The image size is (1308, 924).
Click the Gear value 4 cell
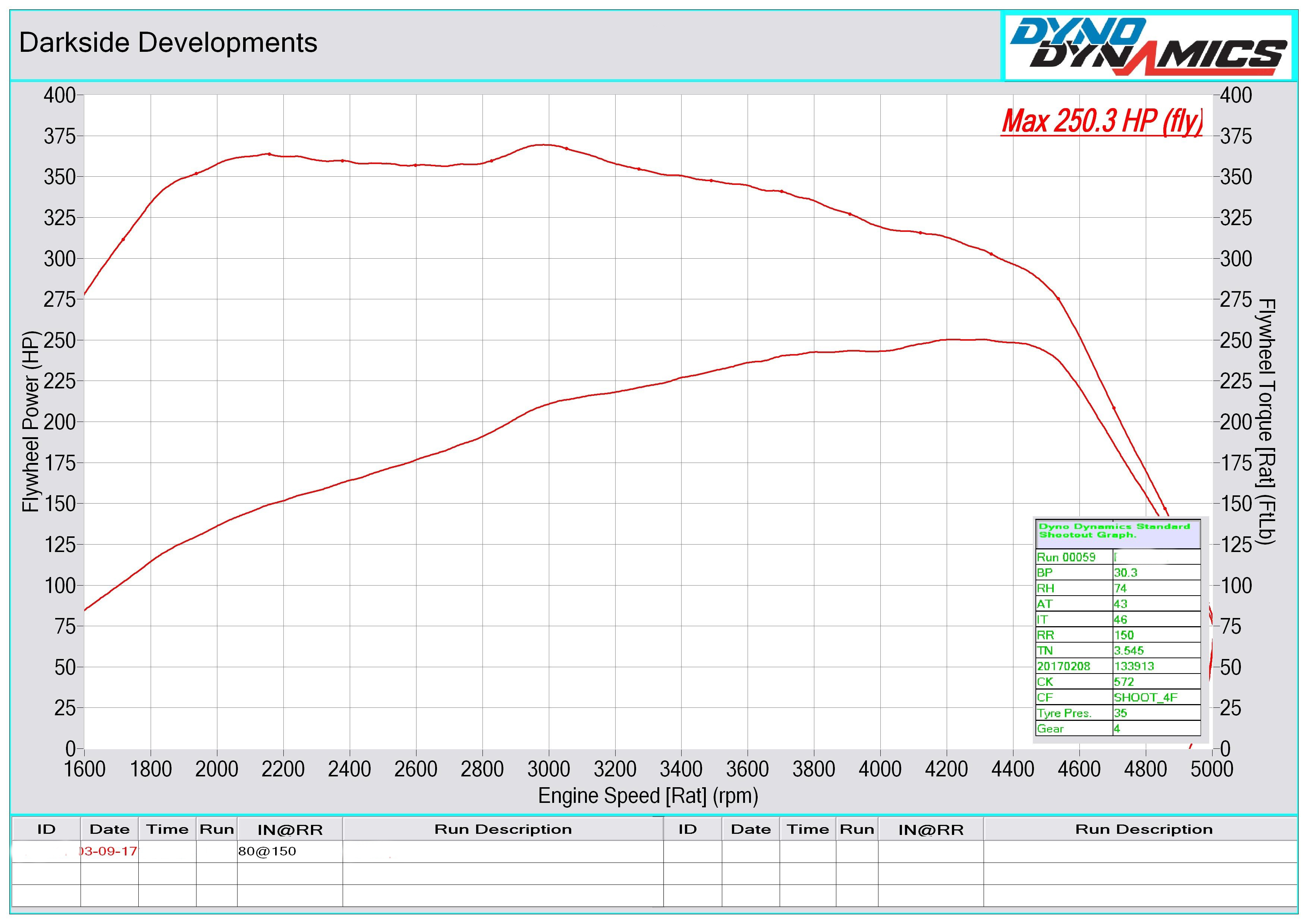pos(1117,729)
